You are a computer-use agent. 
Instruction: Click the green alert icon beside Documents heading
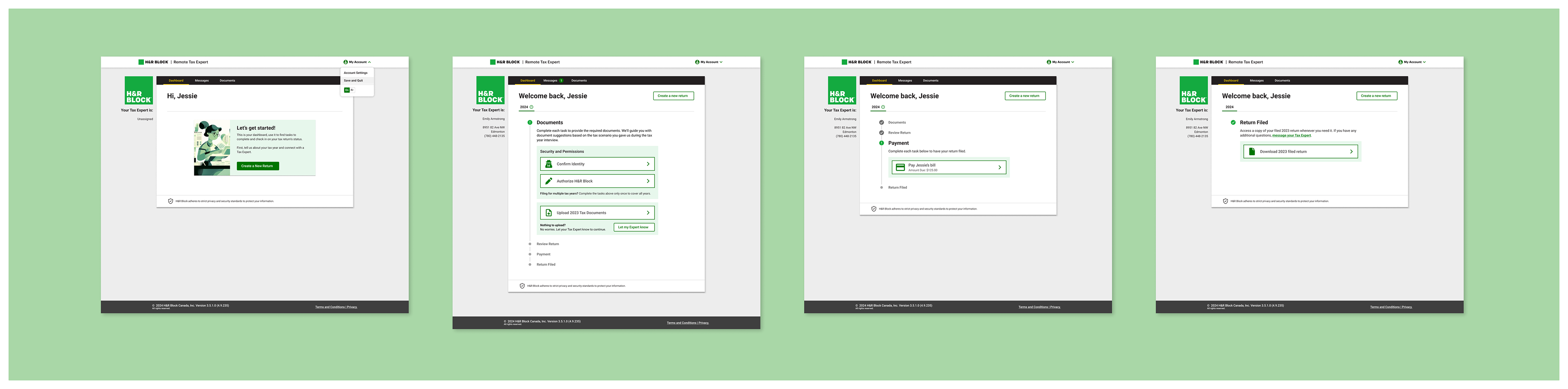(530, 122)
